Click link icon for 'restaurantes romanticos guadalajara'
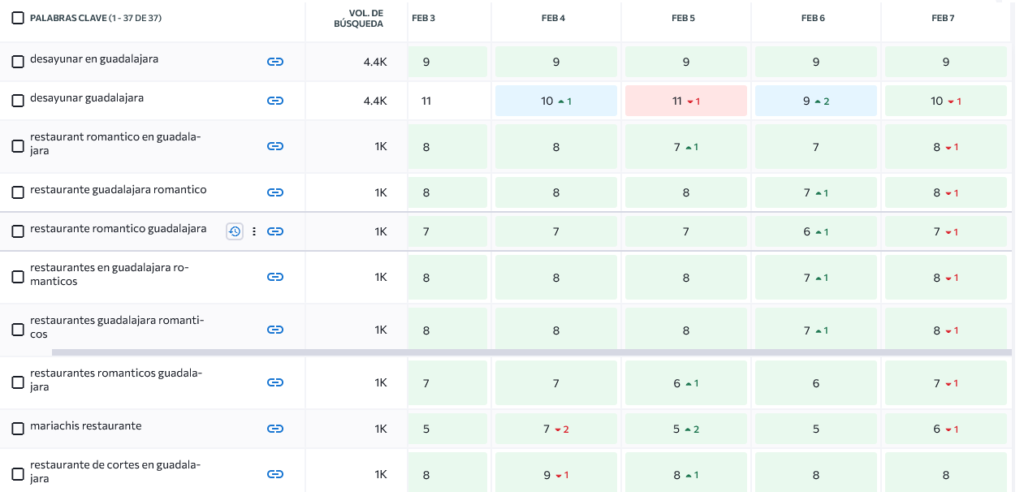1024x492 pixels. coord(275,382)
